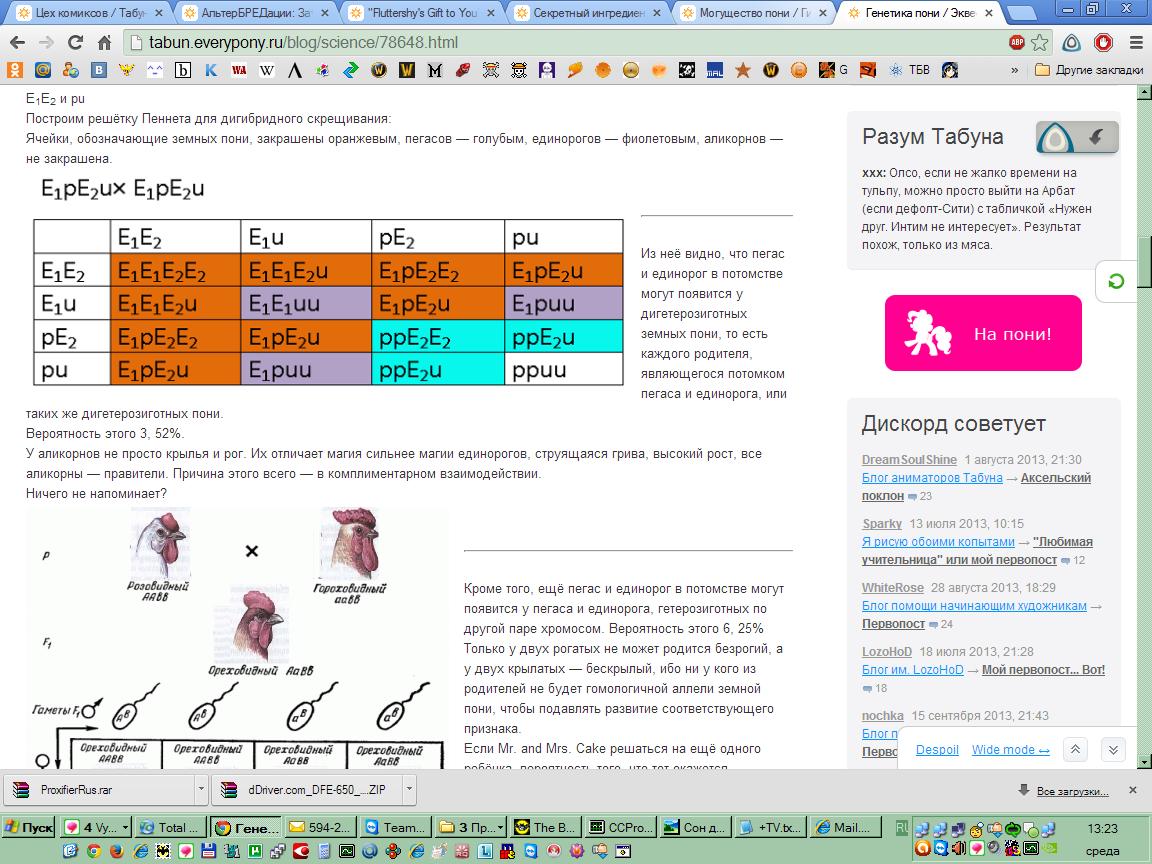Open Я рисую обоими копытами link

click(x=938, y=541)
